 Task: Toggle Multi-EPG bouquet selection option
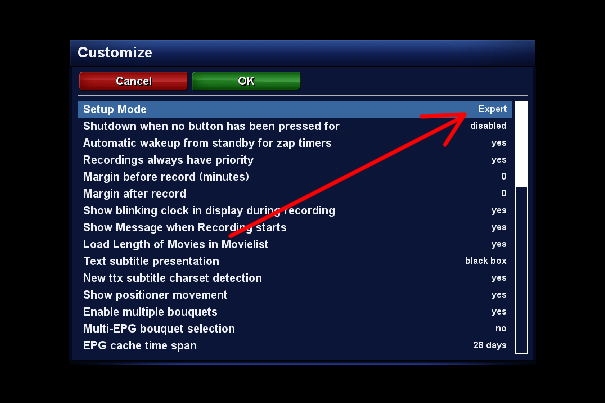[x=295, y=328]
